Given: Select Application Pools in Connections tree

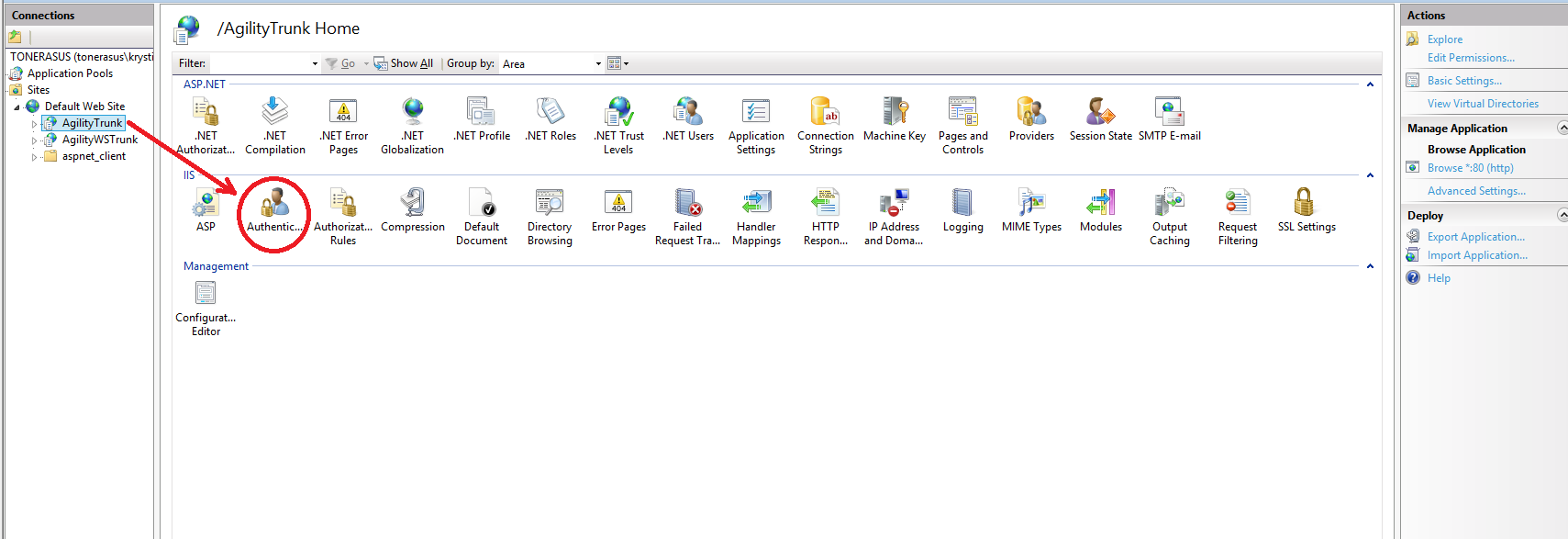Looking at the screenshot, I should 70,73.
